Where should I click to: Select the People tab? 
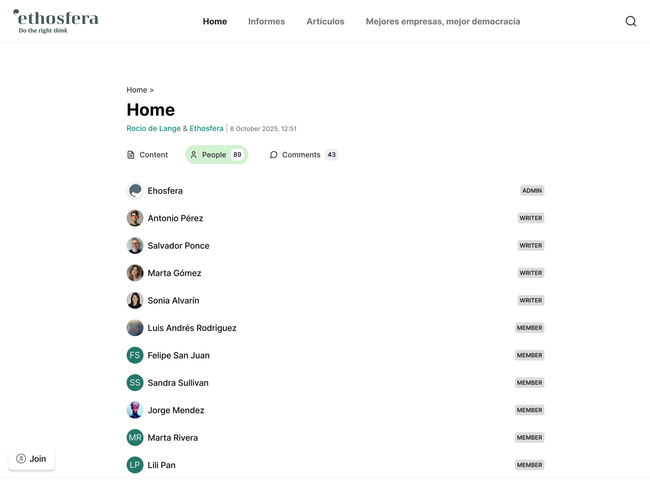[x=215, y=155]
